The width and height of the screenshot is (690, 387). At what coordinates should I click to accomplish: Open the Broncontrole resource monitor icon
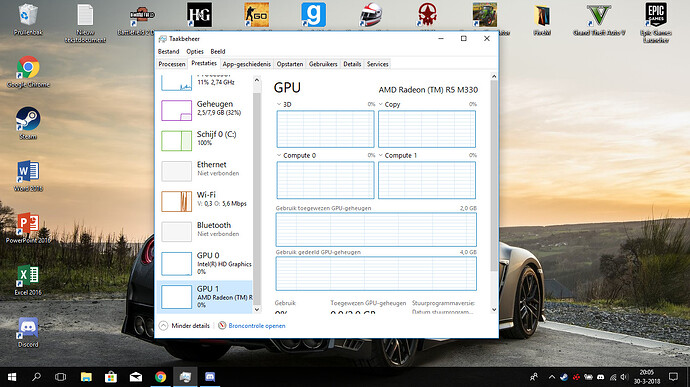coord(222,325)
